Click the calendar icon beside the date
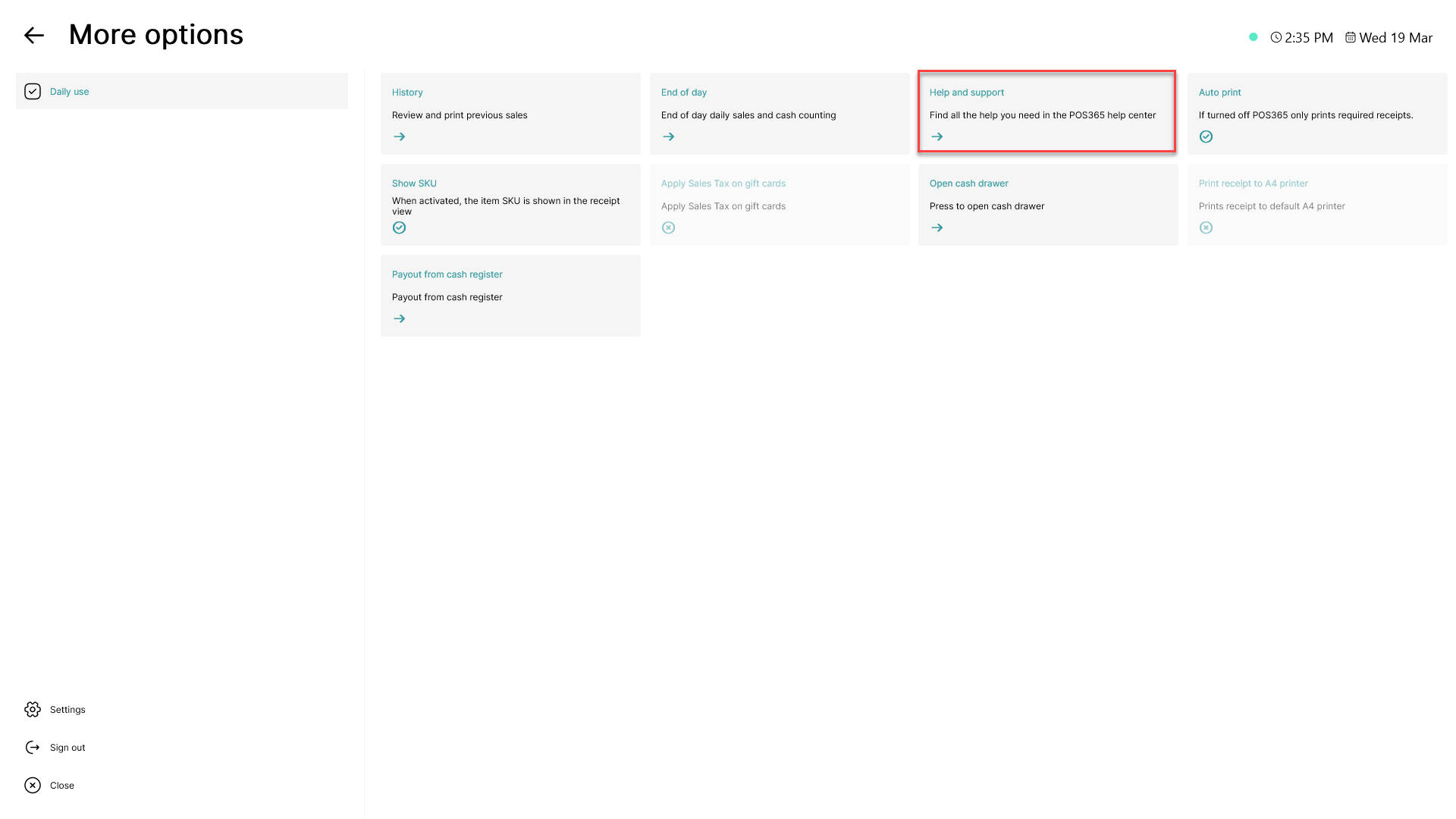 click(x=1351, y=37)
